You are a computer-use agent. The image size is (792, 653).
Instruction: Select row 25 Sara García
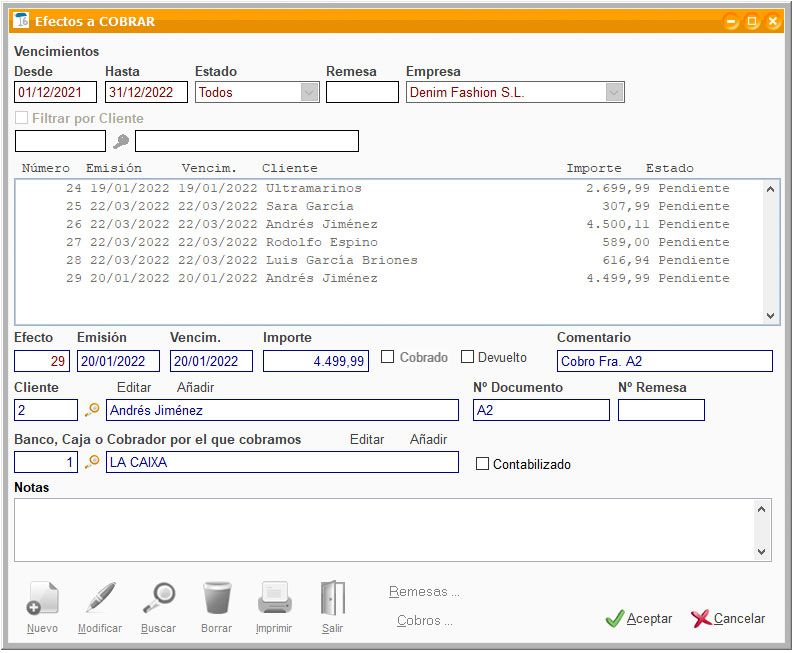click(x=389, y=207)
